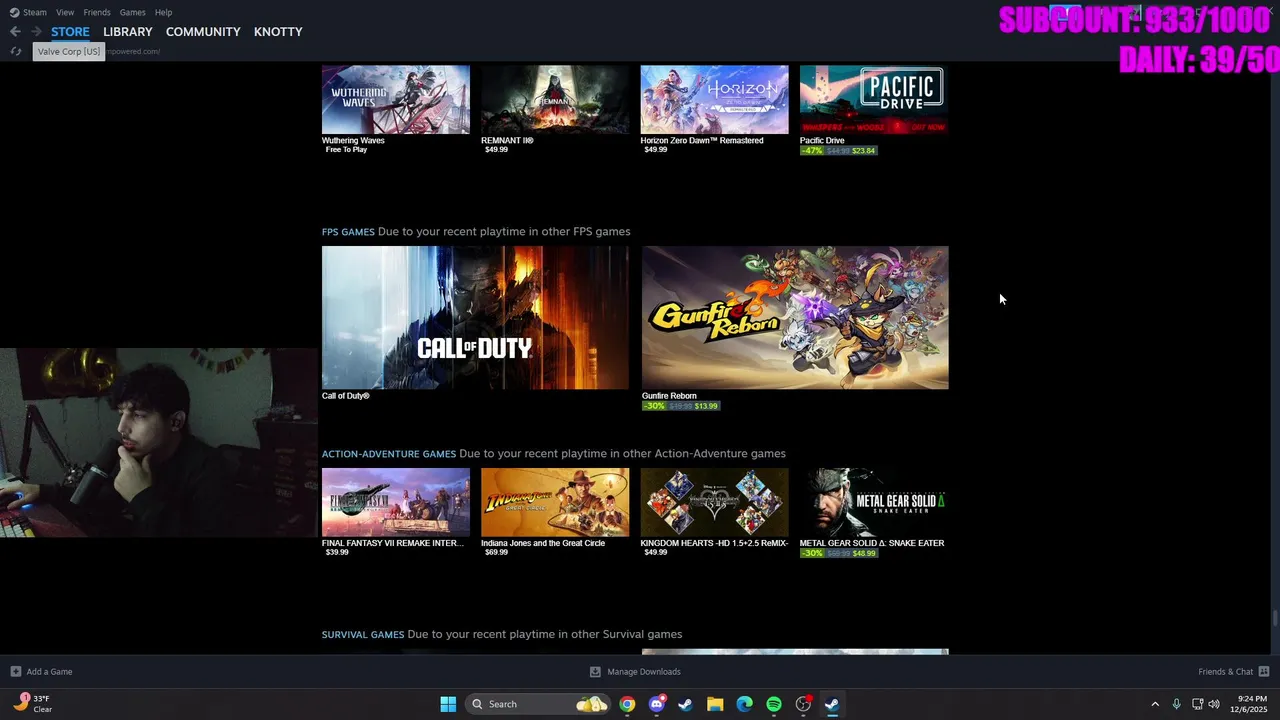Open Indiana Jones and the Great Circle thumbnail
This screenshot has width=1280, height=720.
(555, 502)
